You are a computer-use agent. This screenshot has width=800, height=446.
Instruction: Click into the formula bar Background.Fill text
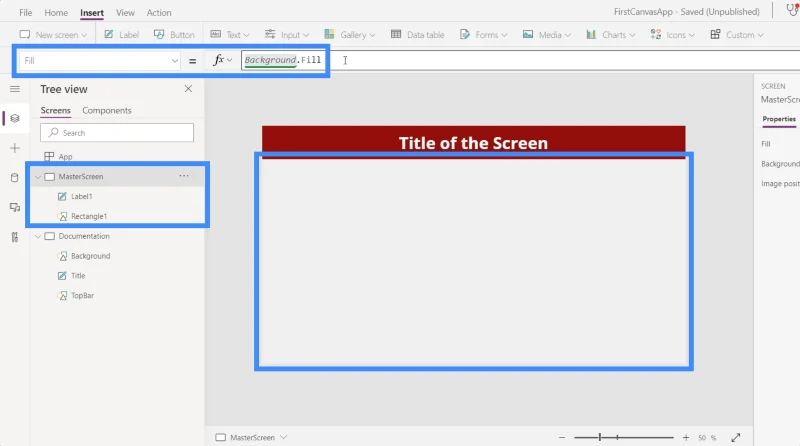(x=283, y=60)
